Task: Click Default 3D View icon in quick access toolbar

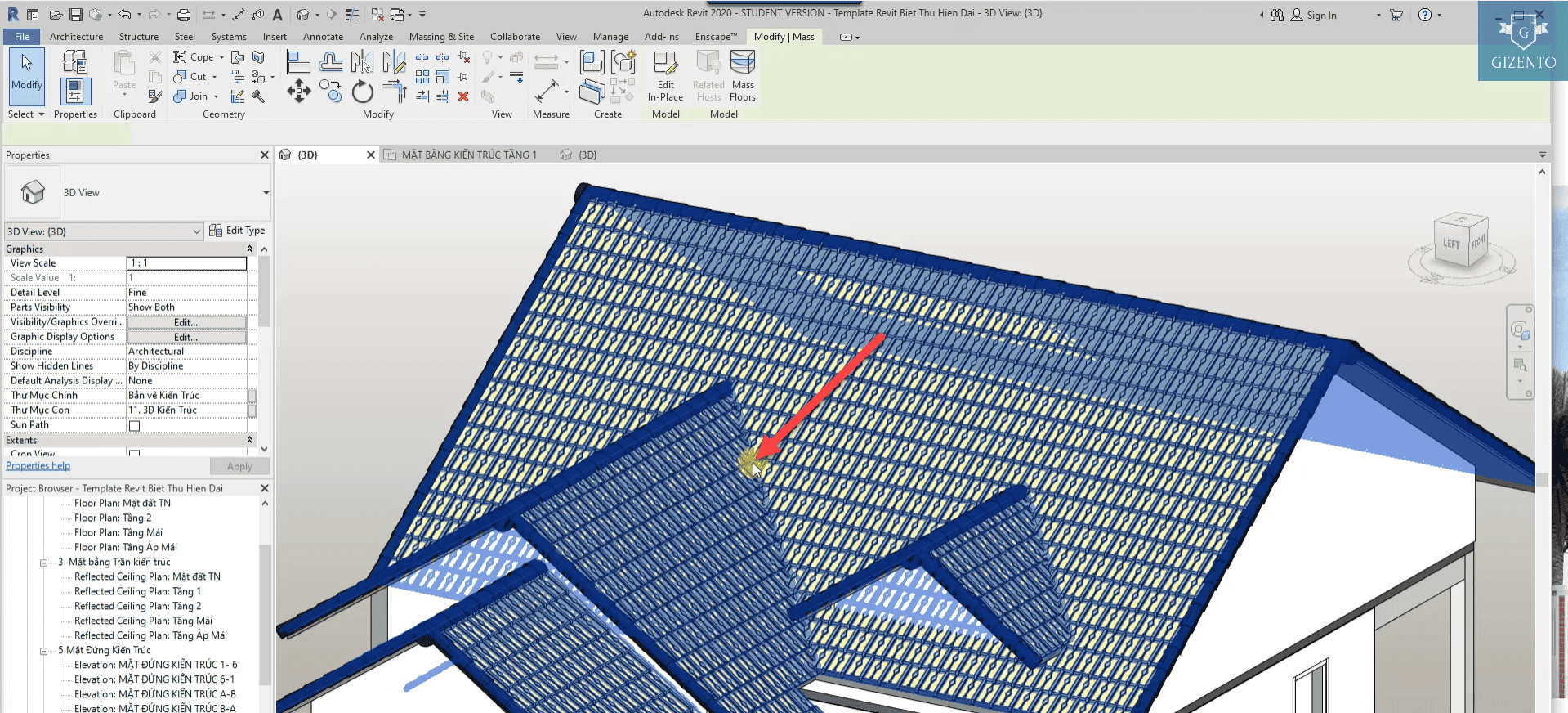Action: 303,15
